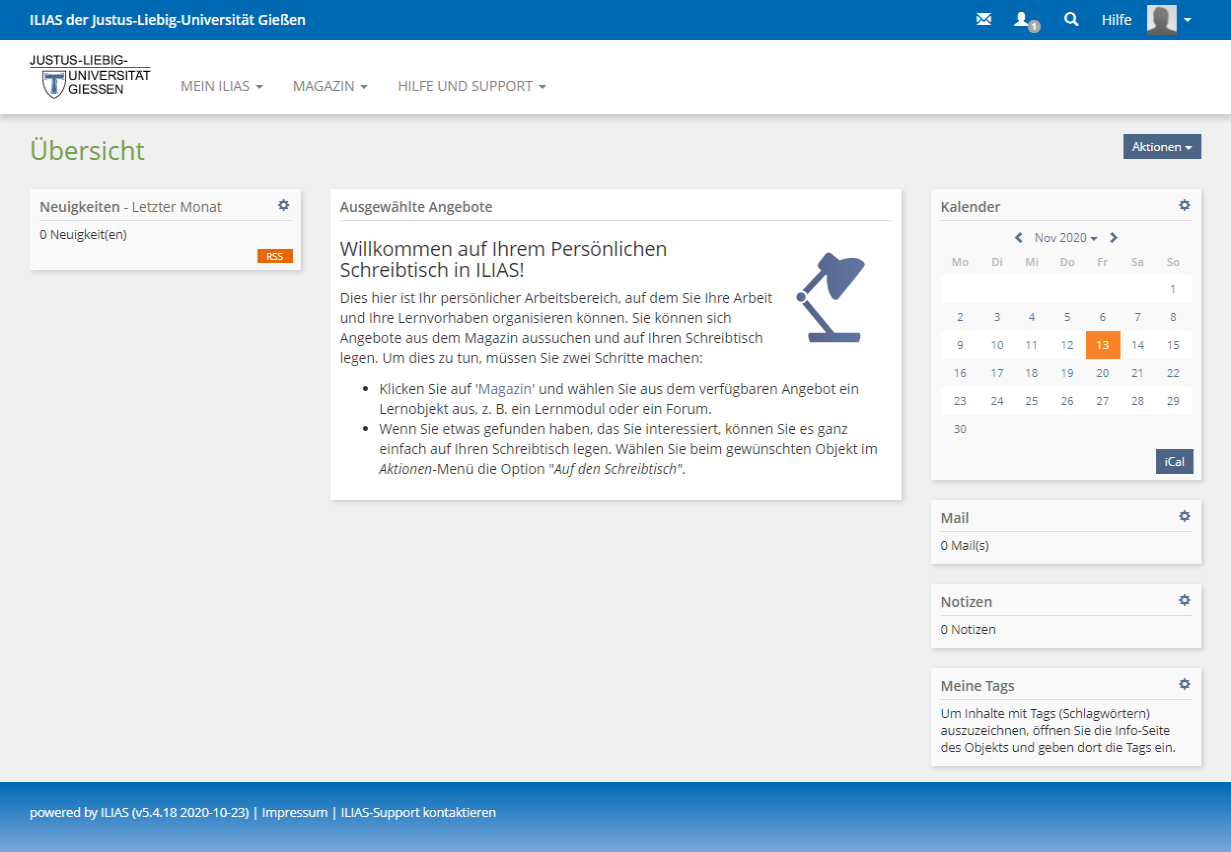The width and height of the screenshot is (1231, 852).
Task: Open Notizen block settings gear
Action: point(1184,600)
